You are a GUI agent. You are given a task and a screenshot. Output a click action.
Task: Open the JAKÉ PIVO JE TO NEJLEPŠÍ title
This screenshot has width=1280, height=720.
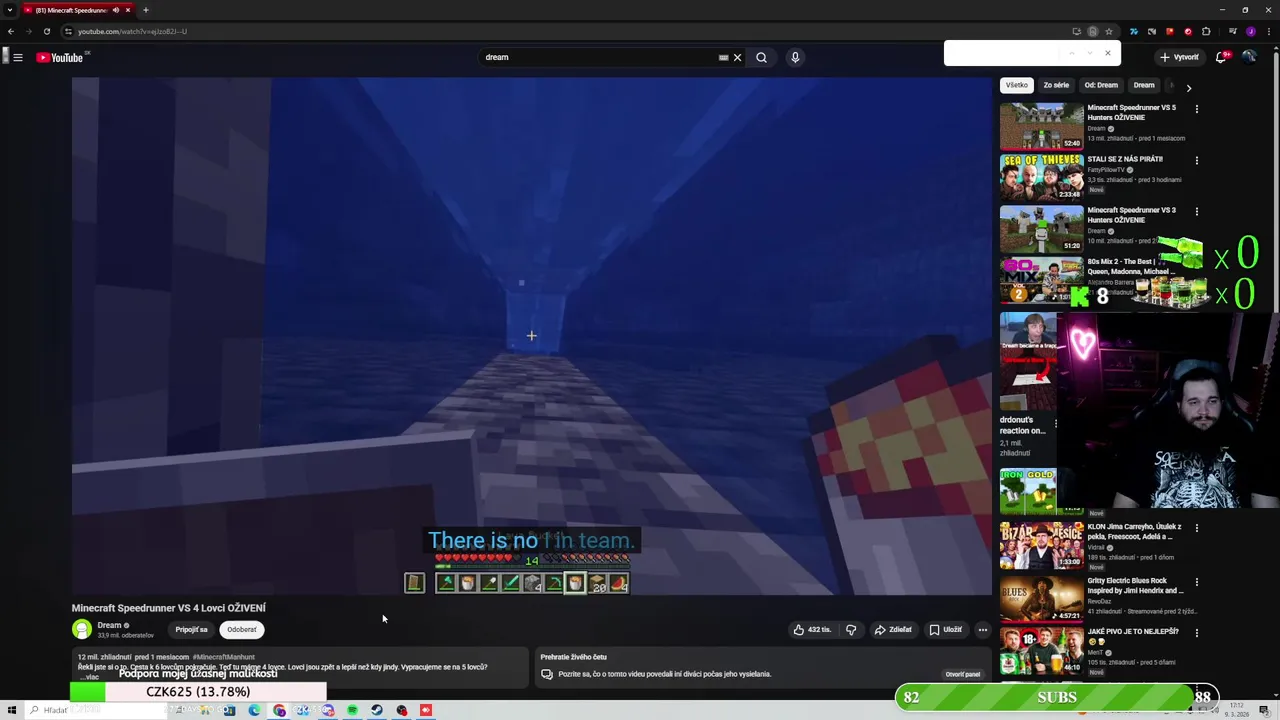[x=1133, y=632]
